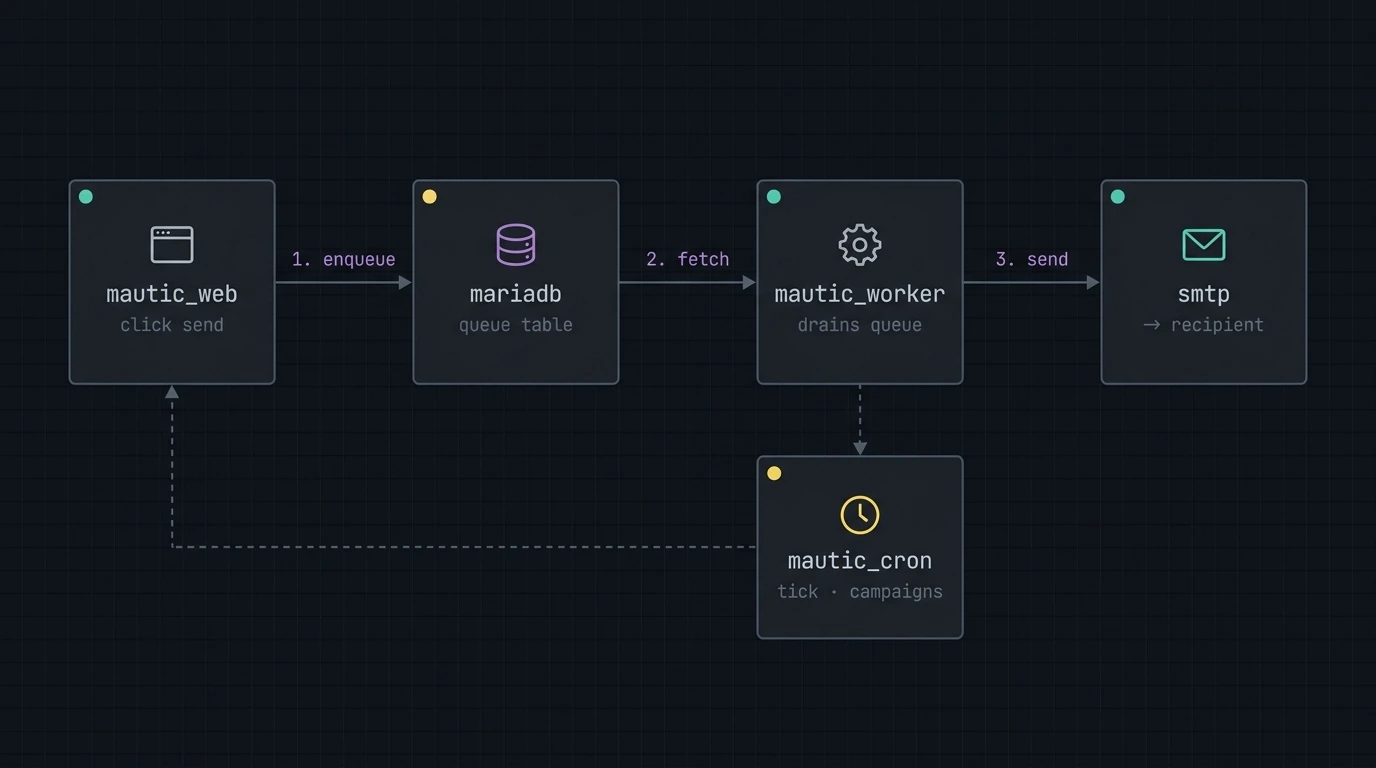The width and height of the screenshot is (1376, 768).
Task: Click the 'tick · campaigns' subtitle
Action: (860, 592)
